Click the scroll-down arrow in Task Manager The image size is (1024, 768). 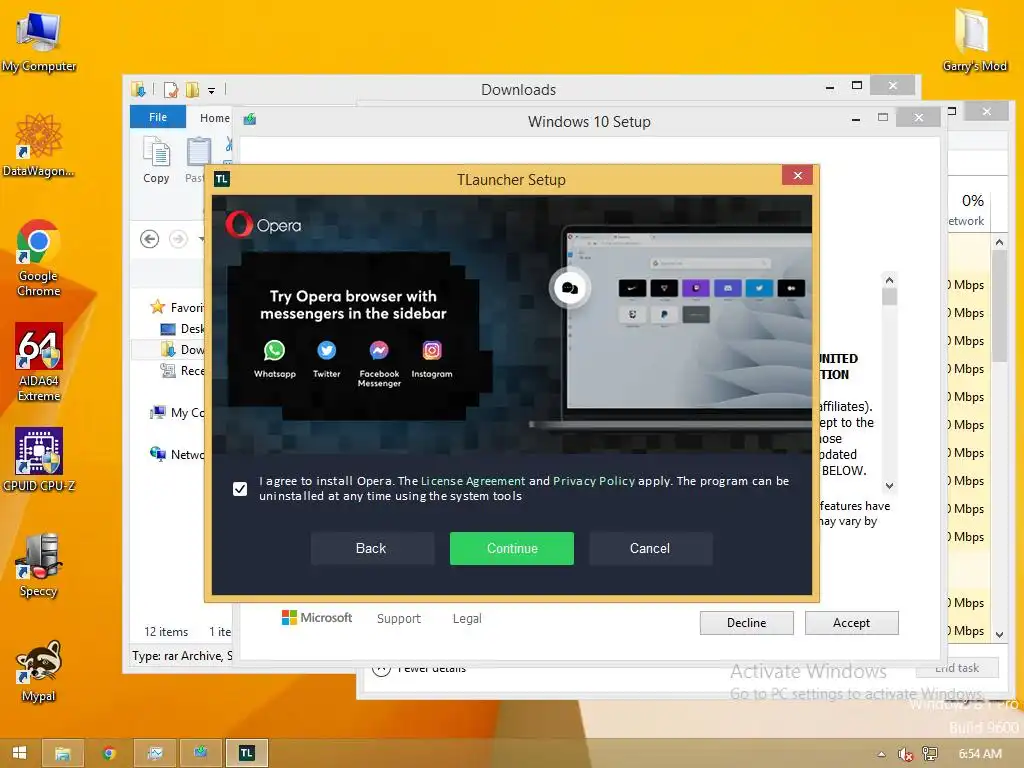[x=999, y=634]
